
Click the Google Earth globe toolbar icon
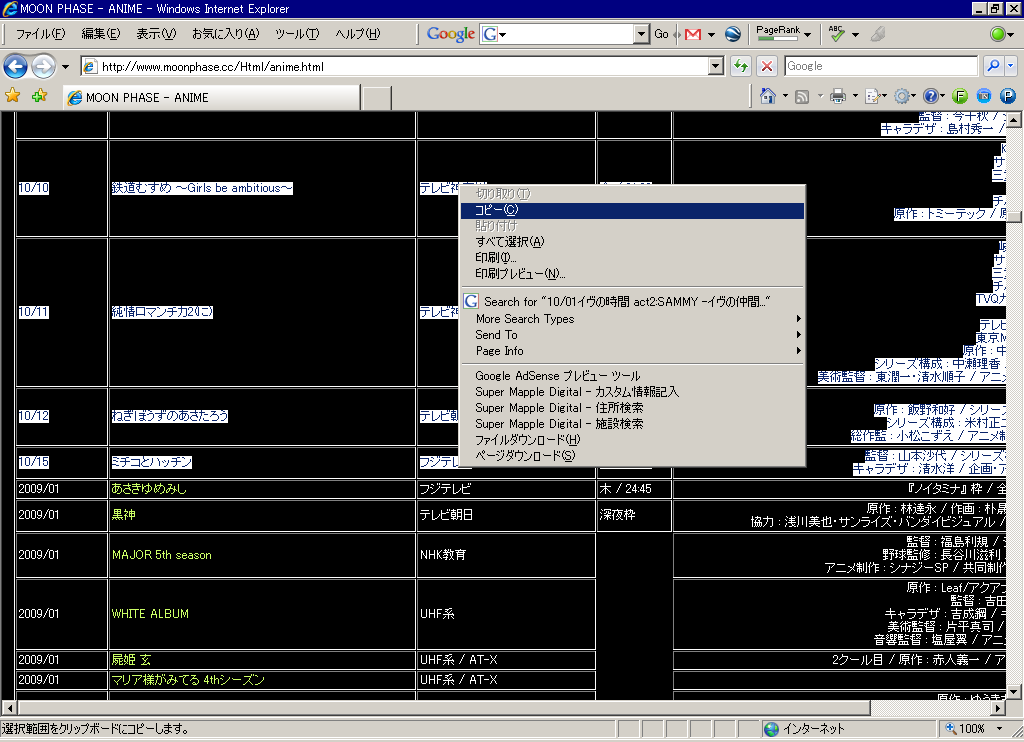point(733,34)
